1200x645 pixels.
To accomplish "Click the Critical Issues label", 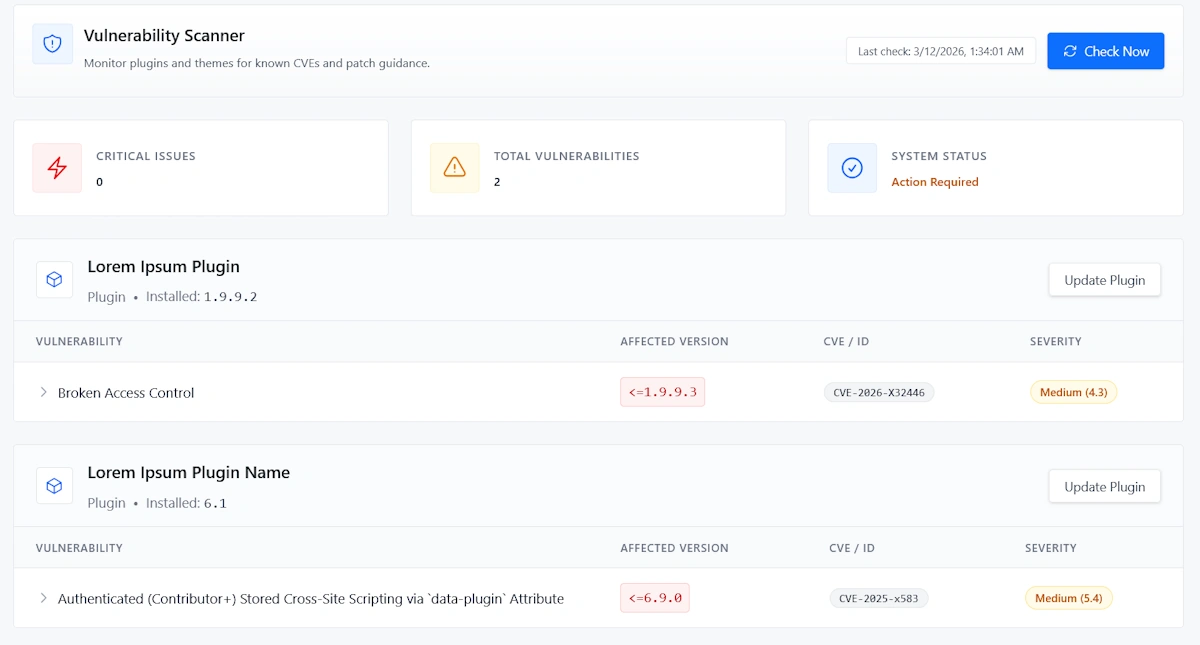I will tap(146, 156).
